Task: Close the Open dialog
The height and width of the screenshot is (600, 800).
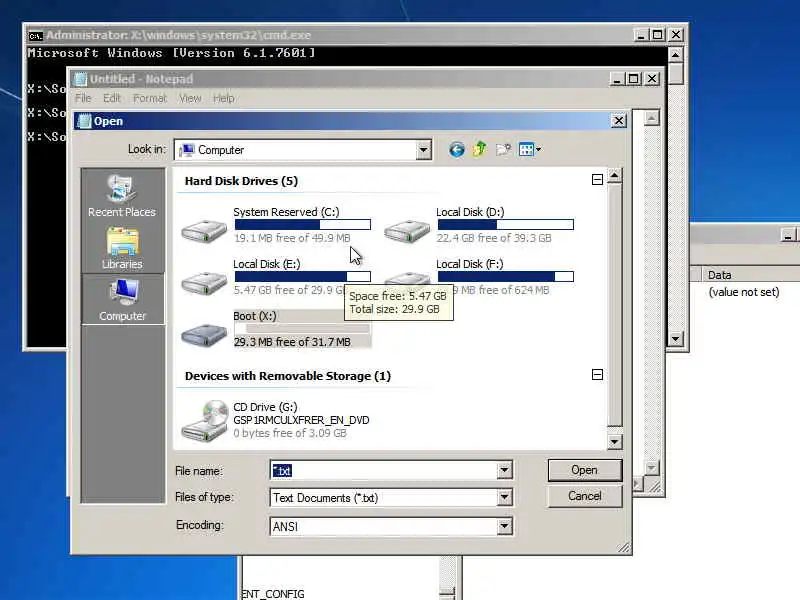Action: point(618,121)
